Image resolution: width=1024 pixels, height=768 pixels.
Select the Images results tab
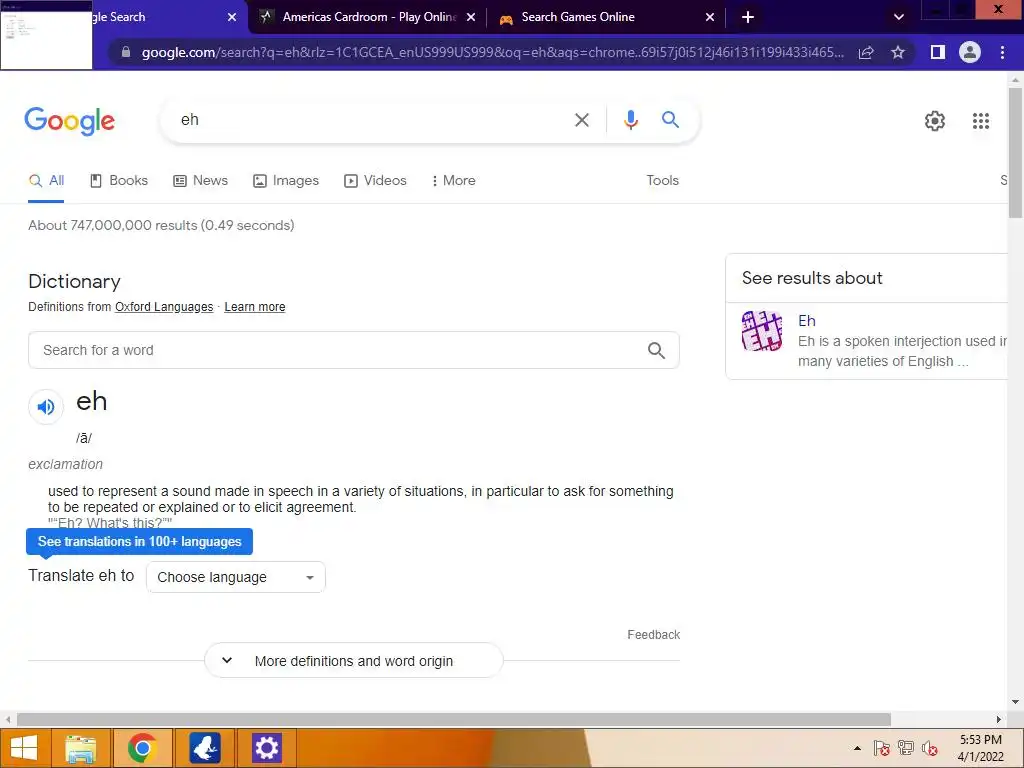point(286,181)
